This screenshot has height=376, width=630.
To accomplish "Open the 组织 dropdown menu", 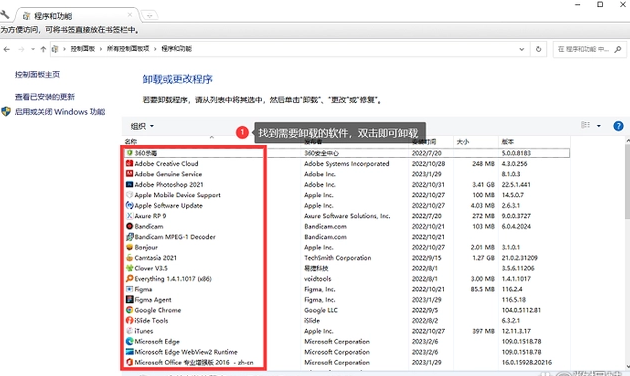I will click(x=142, y=126).
